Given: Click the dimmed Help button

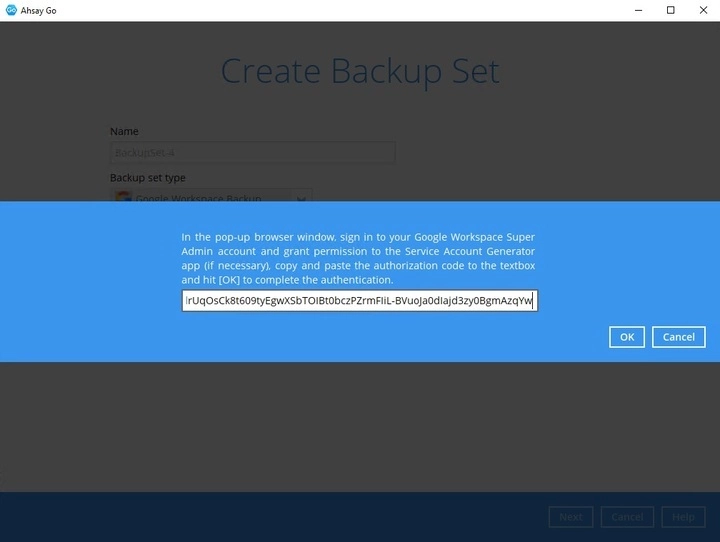Looking at the screenshot, I should (x=683, y=517).
